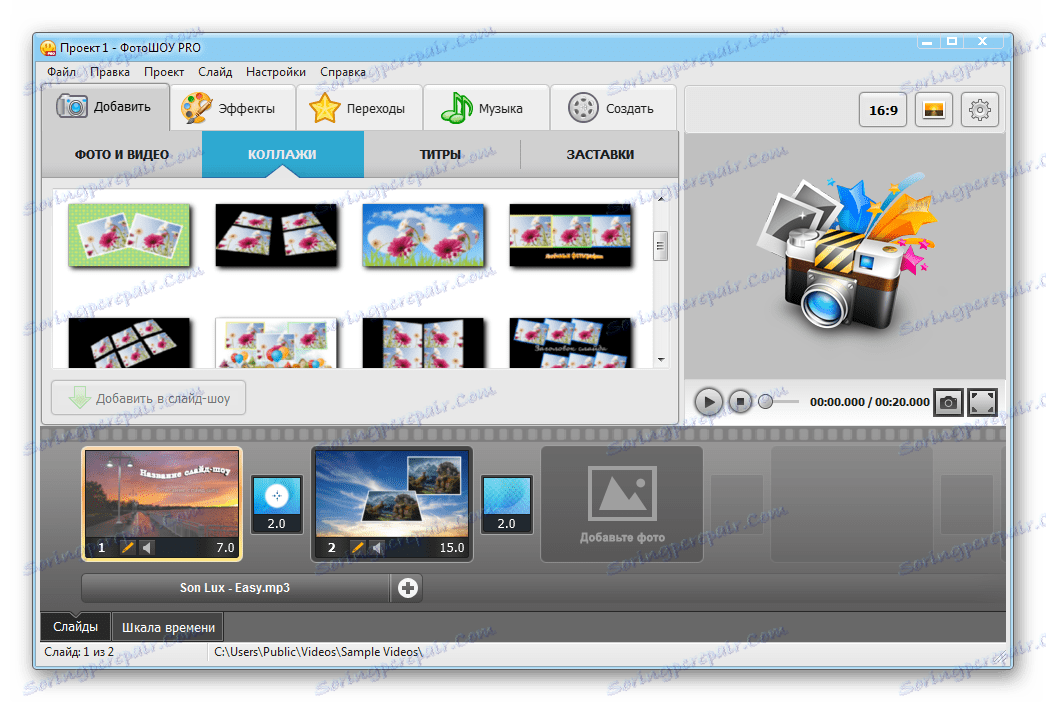1046x702 pixels.
Task: Click the Sample Videos path in status bar
Action: pos(318,651)
